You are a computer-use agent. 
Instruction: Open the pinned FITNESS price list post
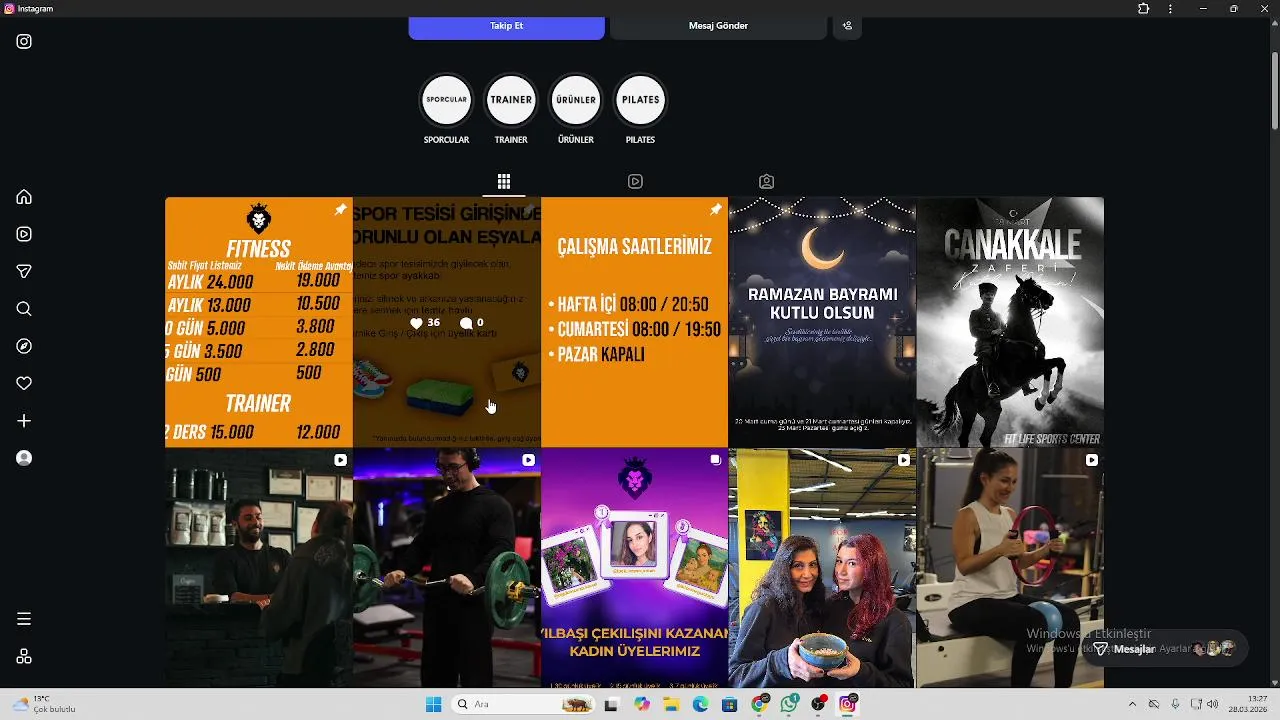coord(259,322)
